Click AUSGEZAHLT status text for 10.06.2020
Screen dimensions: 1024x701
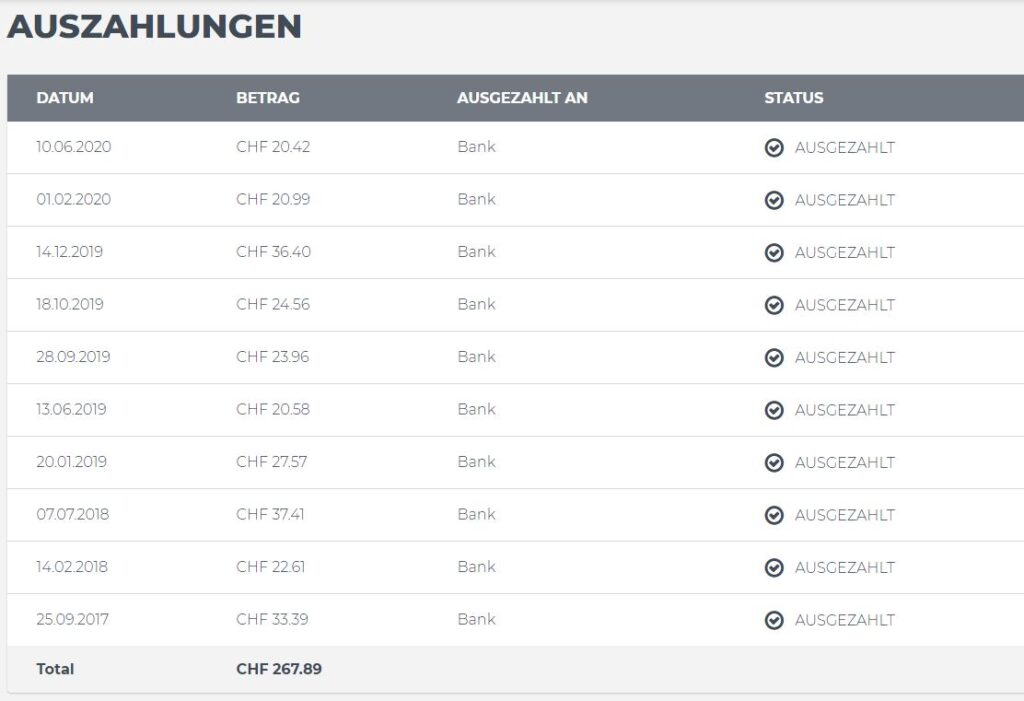pyautogui.click(x=844, y=148)
